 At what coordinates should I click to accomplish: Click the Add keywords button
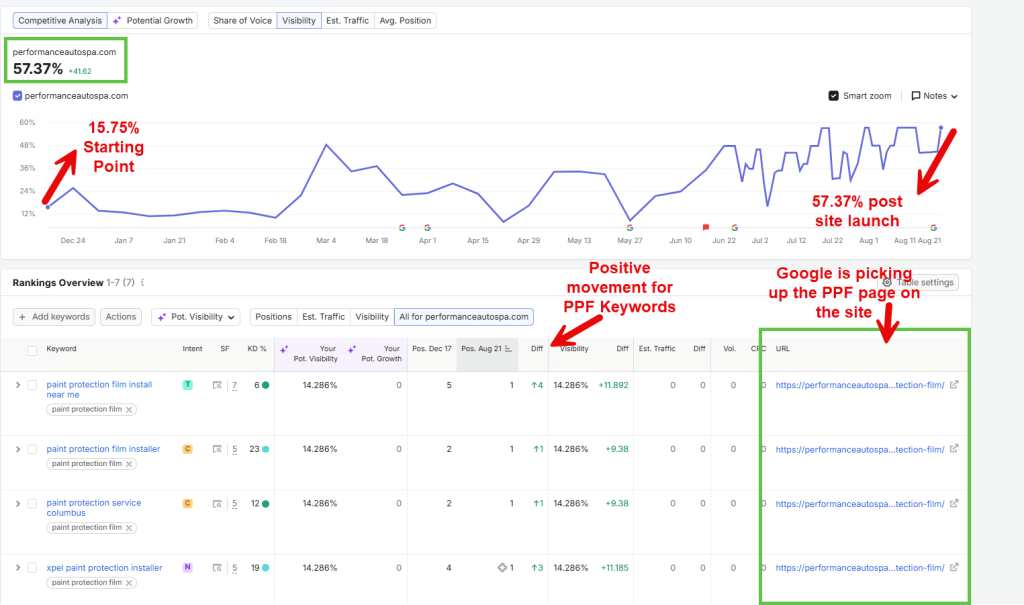coord(54,317)
